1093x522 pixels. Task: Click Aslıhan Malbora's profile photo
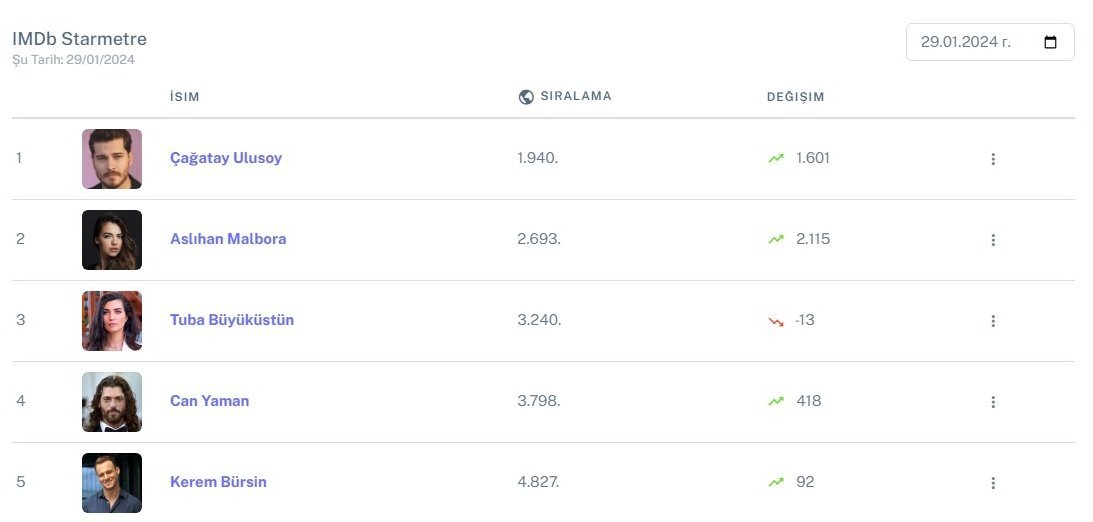(112, 240)
